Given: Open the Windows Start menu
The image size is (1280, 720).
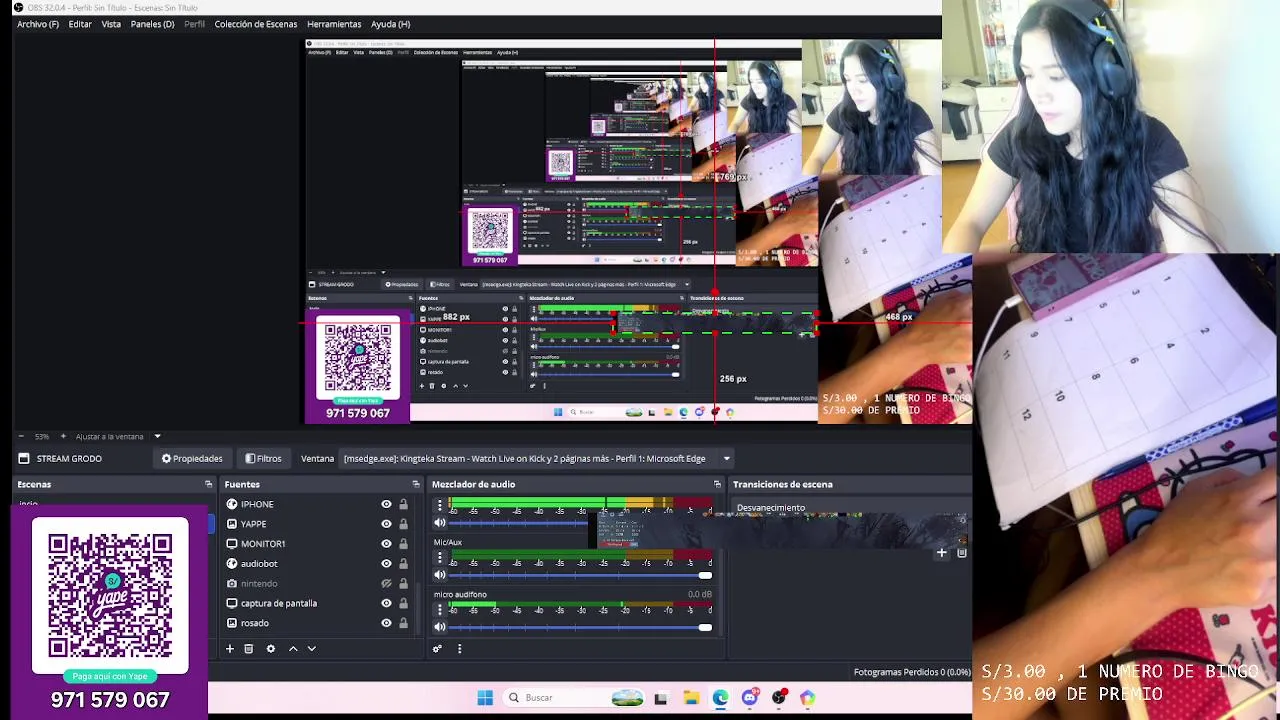Looking at the screenshot, I should coord(485,698).
